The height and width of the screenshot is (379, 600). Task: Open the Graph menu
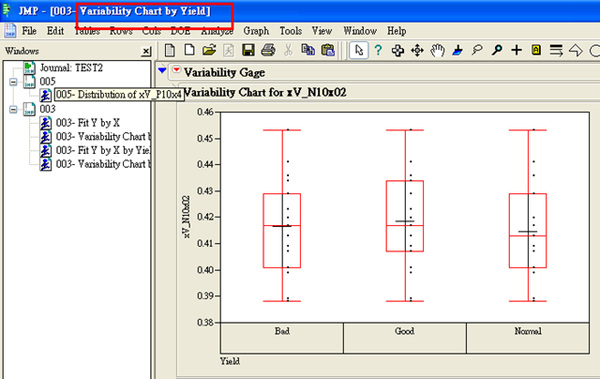coord(256,31)
